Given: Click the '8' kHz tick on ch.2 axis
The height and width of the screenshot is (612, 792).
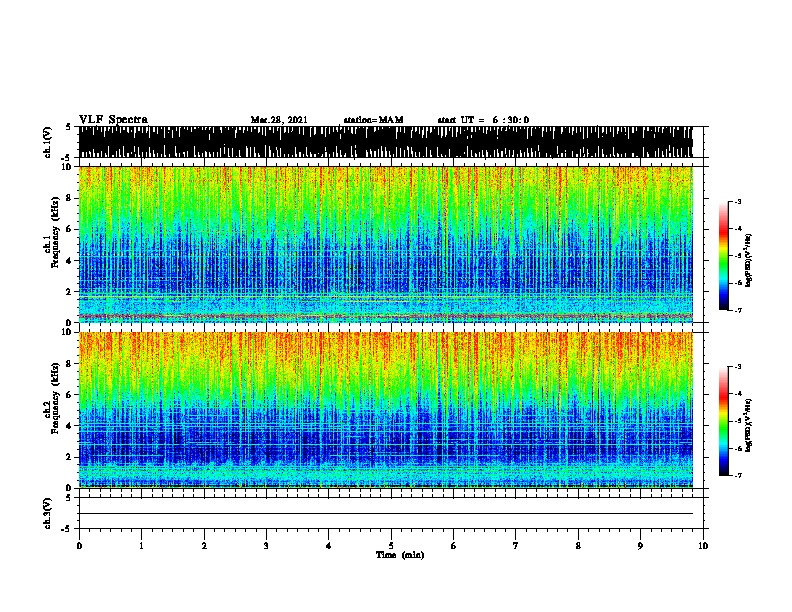Looking at the screenshot, I should pyautogui.click(x=70, y=364).
